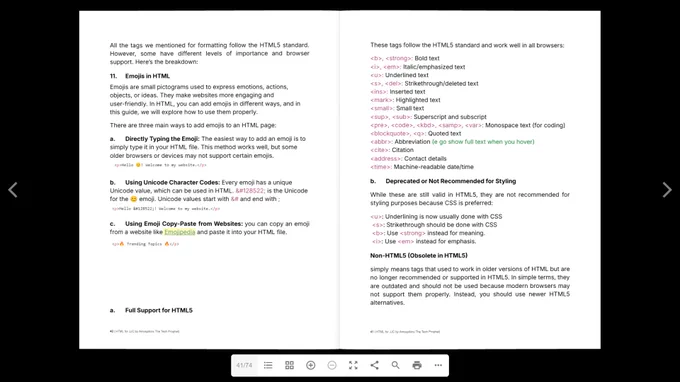The height and width of the screenshot is (382, 680).
Task: Click the 41/74 page number field
Action: coord(244,365)
